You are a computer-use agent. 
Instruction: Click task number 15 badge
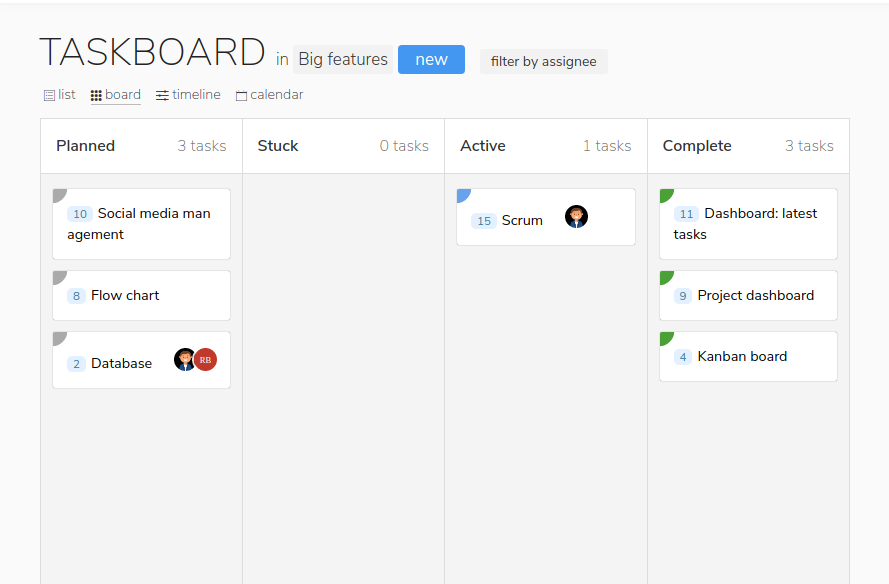[484, 221]
